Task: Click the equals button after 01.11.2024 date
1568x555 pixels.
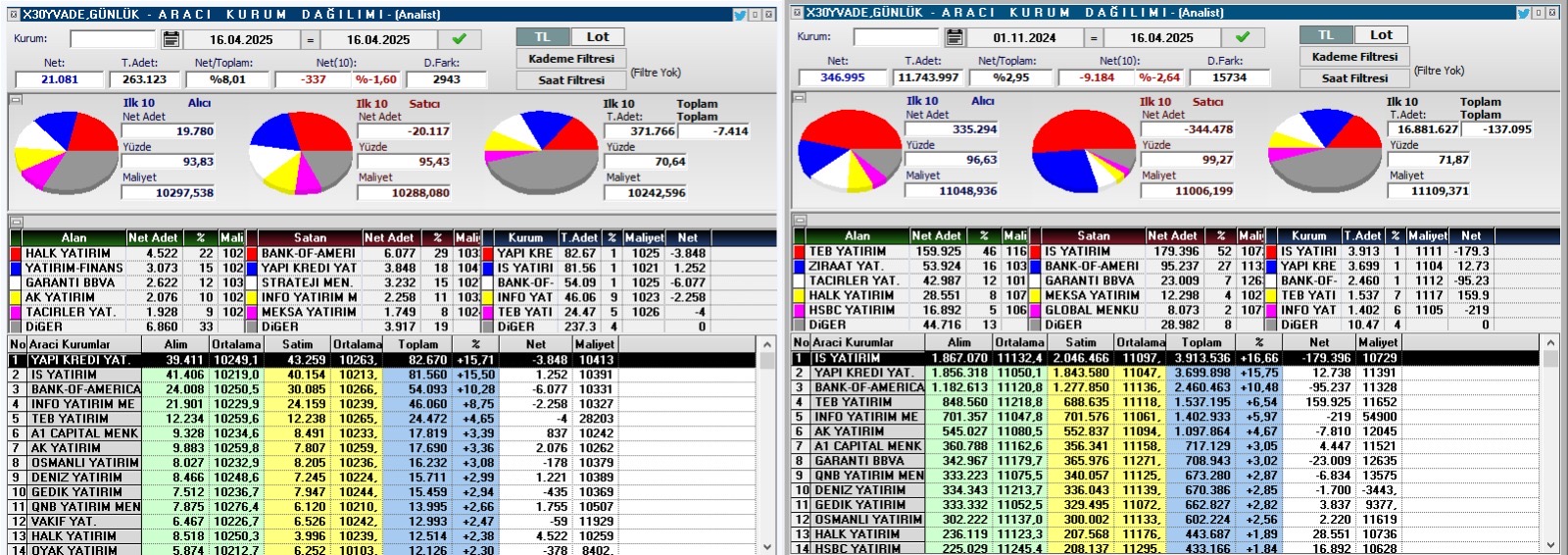Action: 1094,37
